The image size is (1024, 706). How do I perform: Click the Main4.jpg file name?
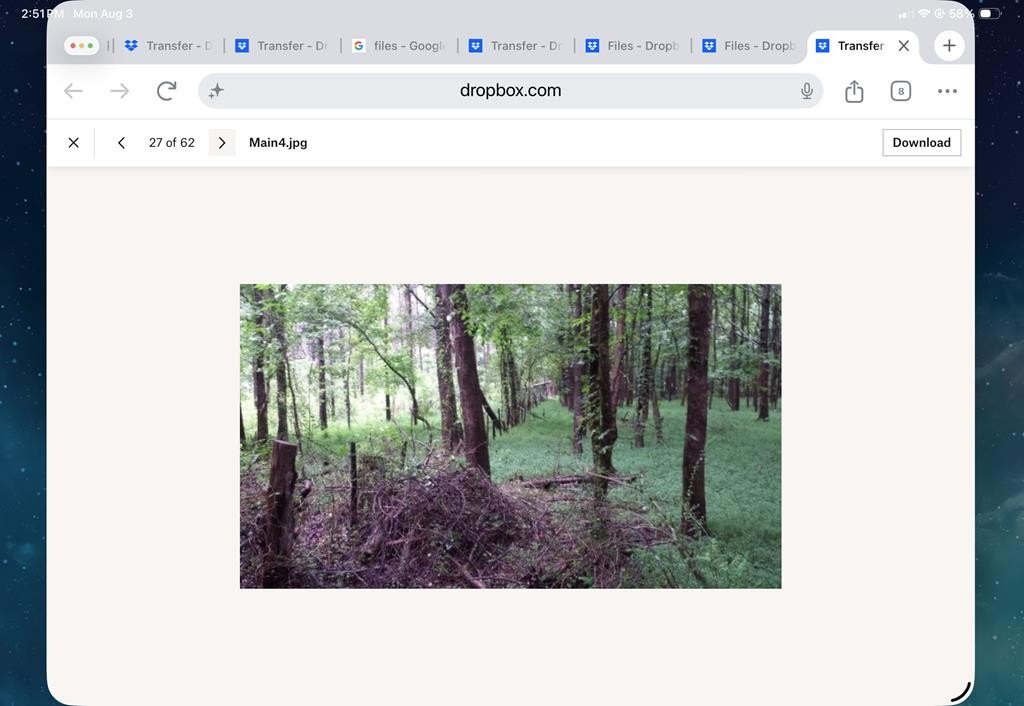[x=278, y=142]
